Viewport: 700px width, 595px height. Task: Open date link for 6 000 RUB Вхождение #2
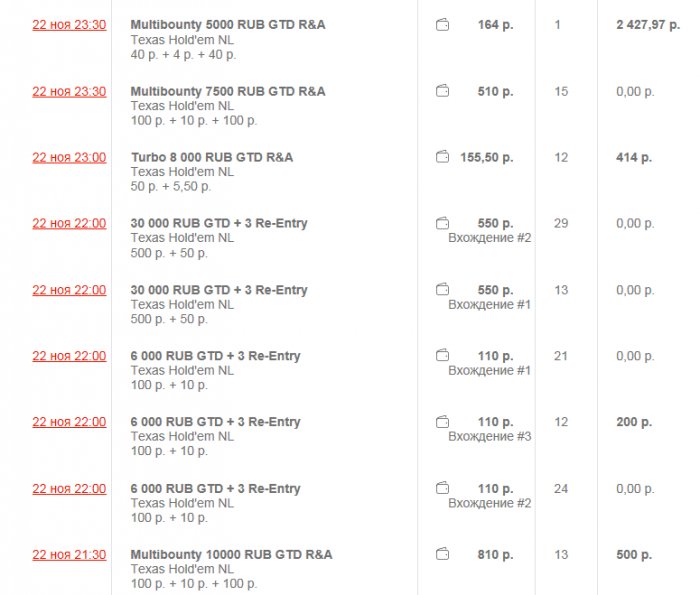point(69,488)
